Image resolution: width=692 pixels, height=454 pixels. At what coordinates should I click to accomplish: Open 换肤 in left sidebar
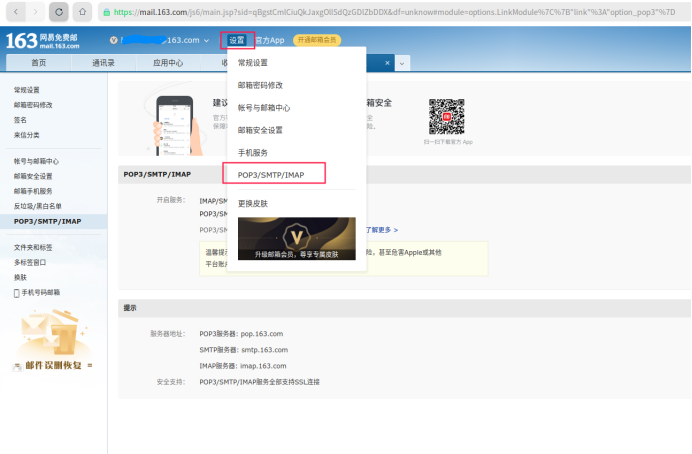pos(20,278)
